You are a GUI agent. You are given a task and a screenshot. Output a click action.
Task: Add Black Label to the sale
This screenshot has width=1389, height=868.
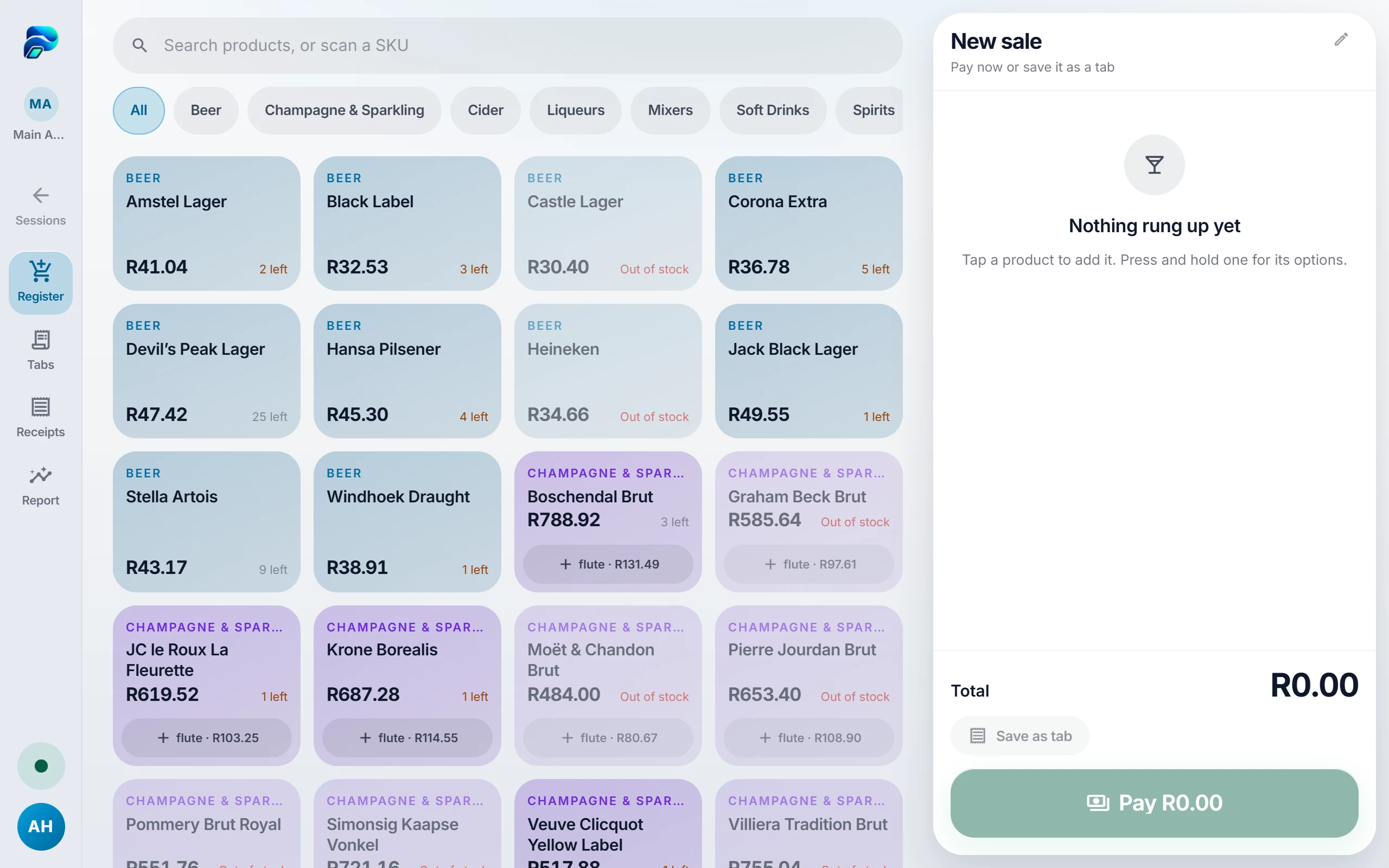[x=407, y=224]
